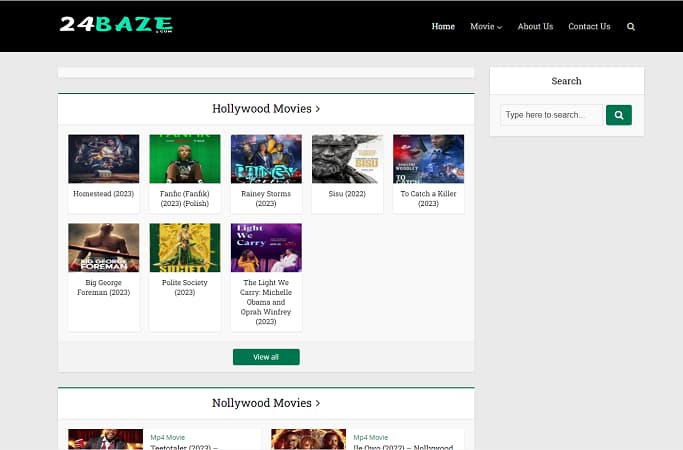Open Polite Society poster thumbnail
This screenshot has width=683, height=450.
pos(185,248)
